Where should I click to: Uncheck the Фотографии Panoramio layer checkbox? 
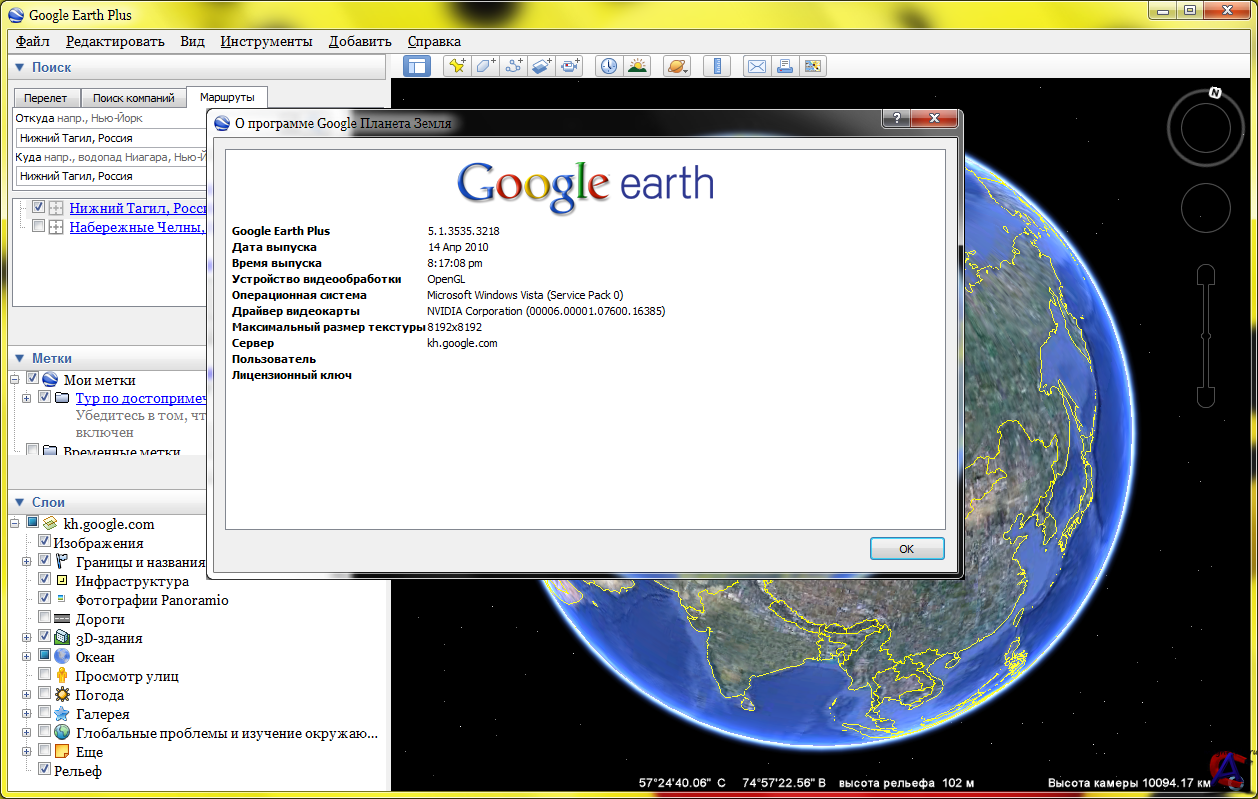point(44,600)
